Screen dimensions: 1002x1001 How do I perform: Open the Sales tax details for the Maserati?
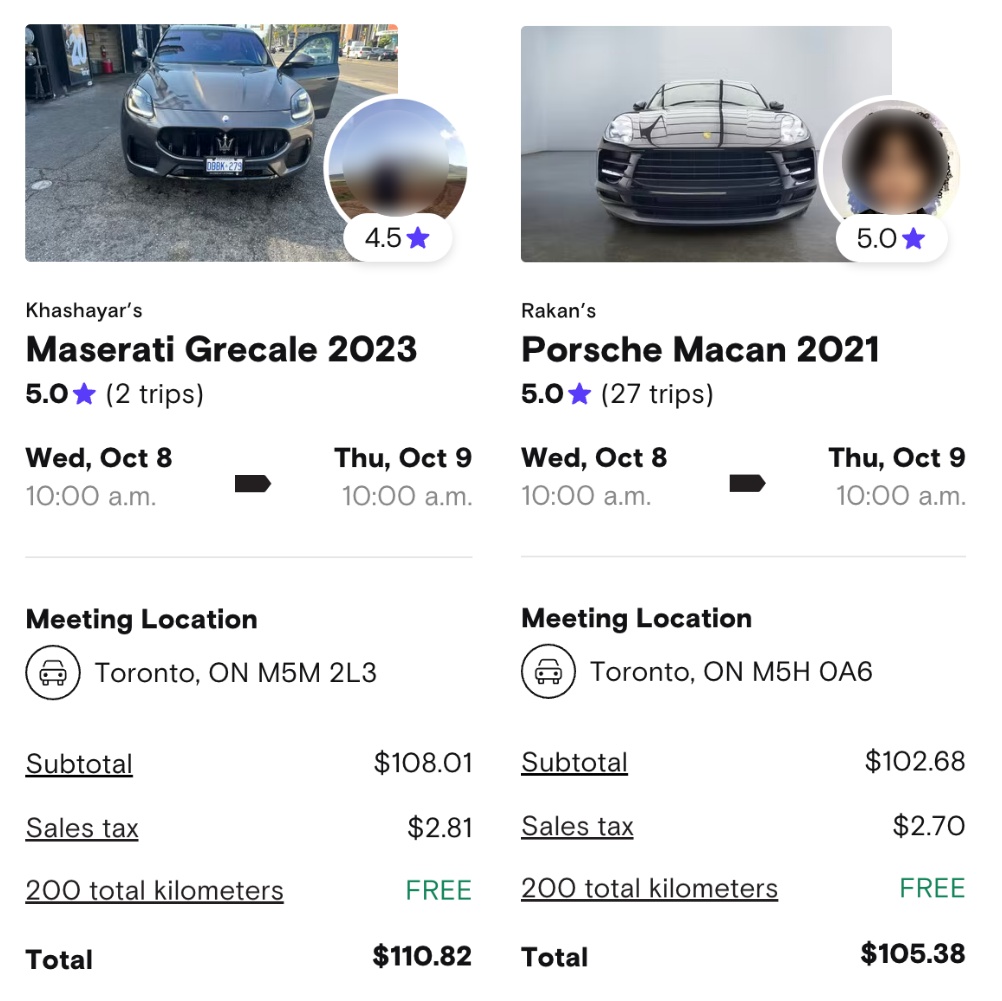[x=81, y=828]
